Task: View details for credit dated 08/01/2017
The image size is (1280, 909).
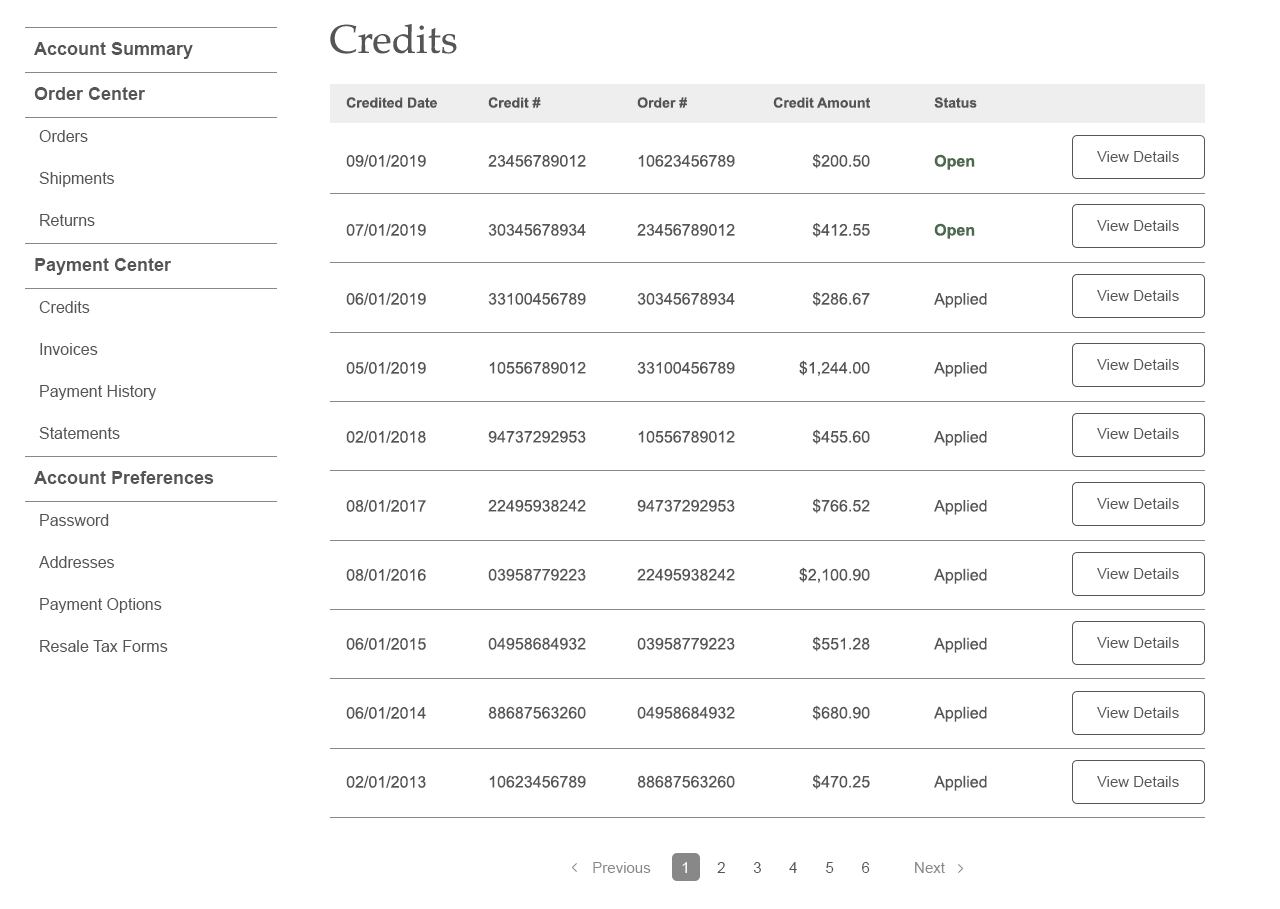Action: (x=1138, y=504)
